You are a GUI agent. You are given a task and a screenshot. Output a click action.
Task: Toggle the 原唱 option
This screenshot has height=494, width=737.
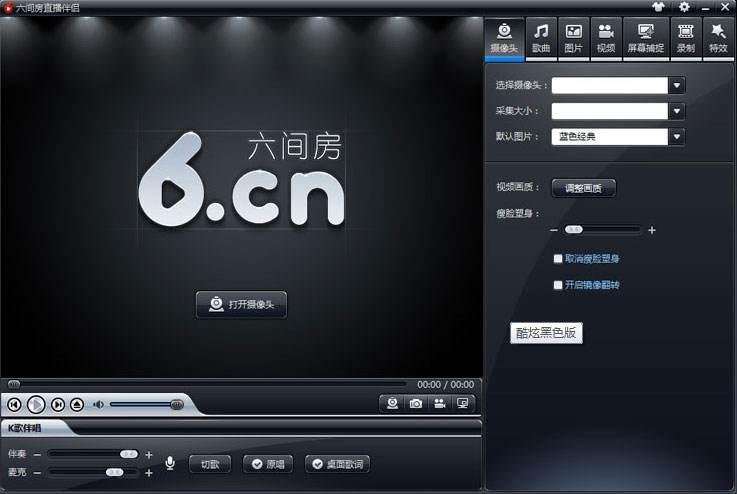[x=268, y=464]
